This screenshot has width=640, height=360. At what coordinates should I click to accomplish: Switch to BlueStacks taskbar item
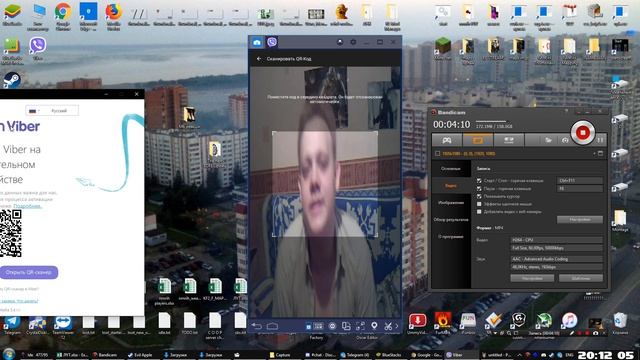click(x=389, y=355)
